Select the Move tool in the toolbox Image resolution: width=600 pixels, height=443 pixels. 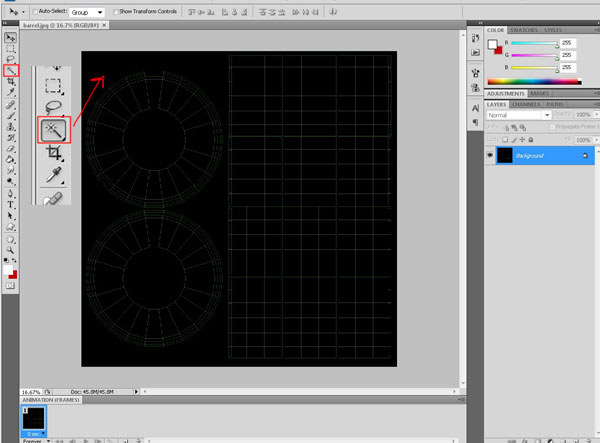click(x=11, y=38)
